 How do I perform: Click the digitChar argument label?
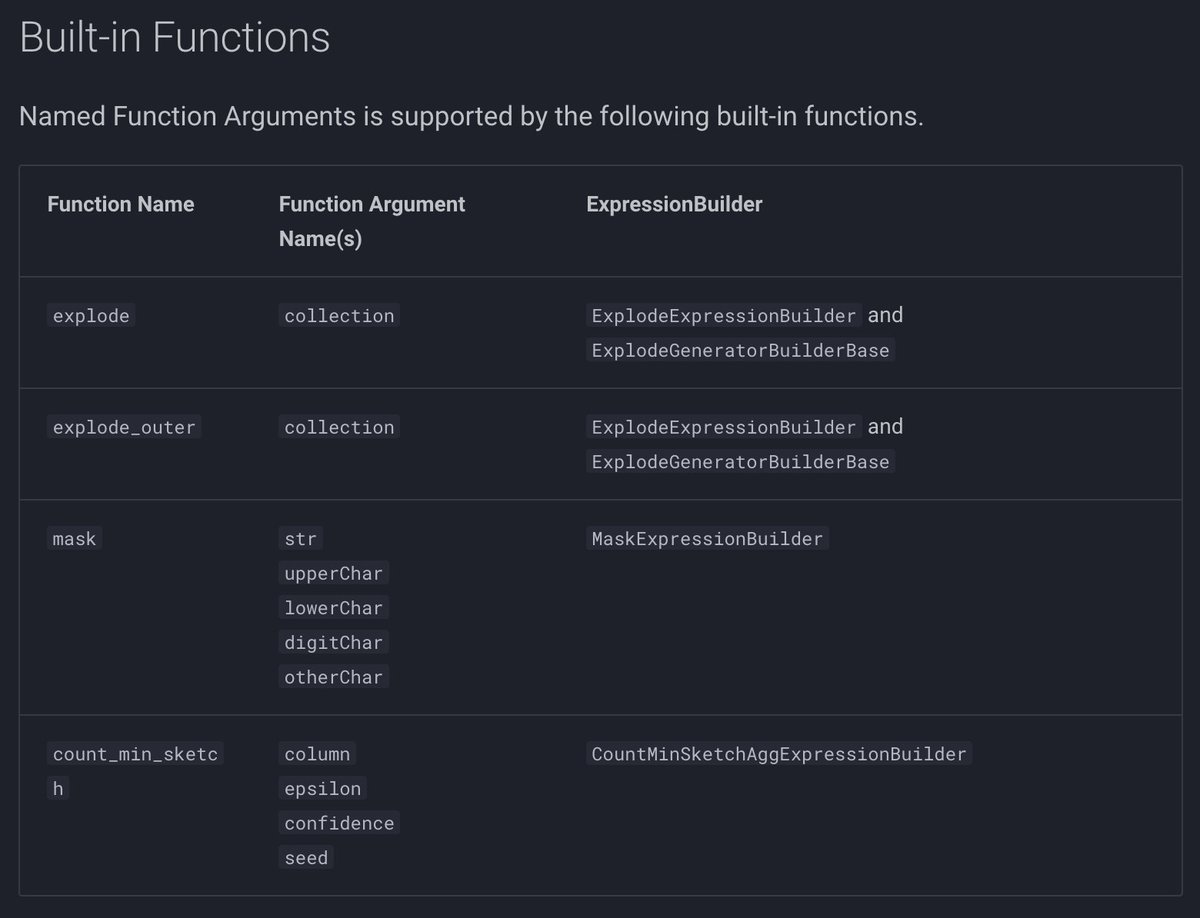334,643
